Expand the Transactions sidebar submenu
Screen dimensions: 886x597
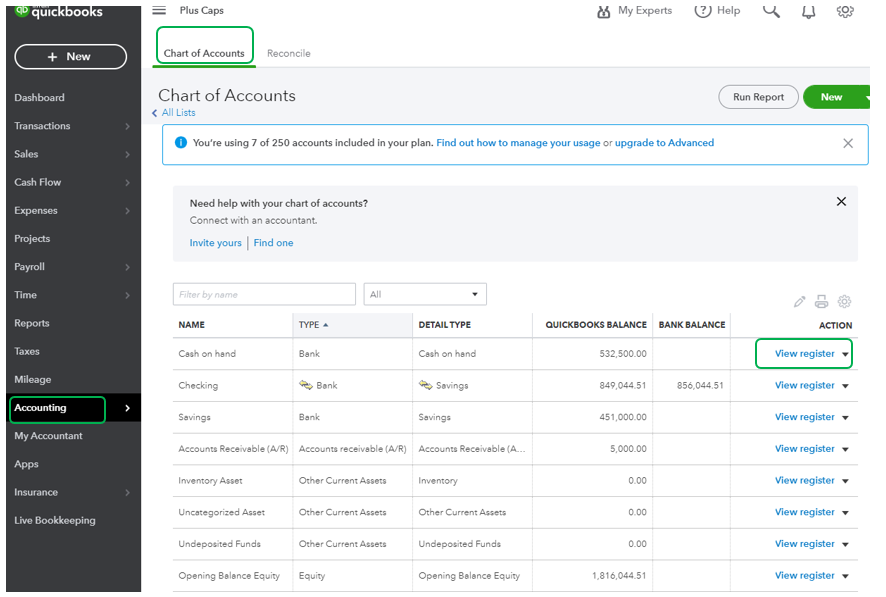click(128, 126)
